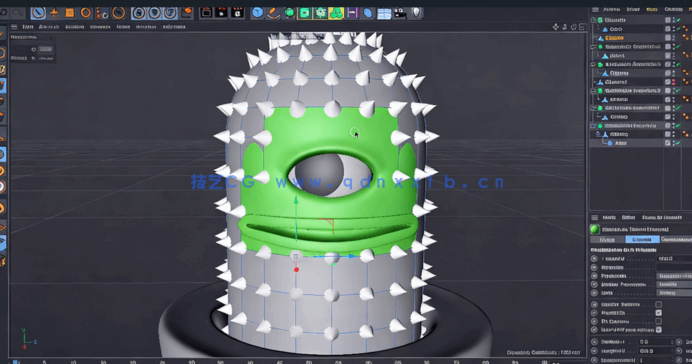This screenshot has height=364, width=692.
Task: Open first of three attribute dropdowns
Action: coord(674,276)
